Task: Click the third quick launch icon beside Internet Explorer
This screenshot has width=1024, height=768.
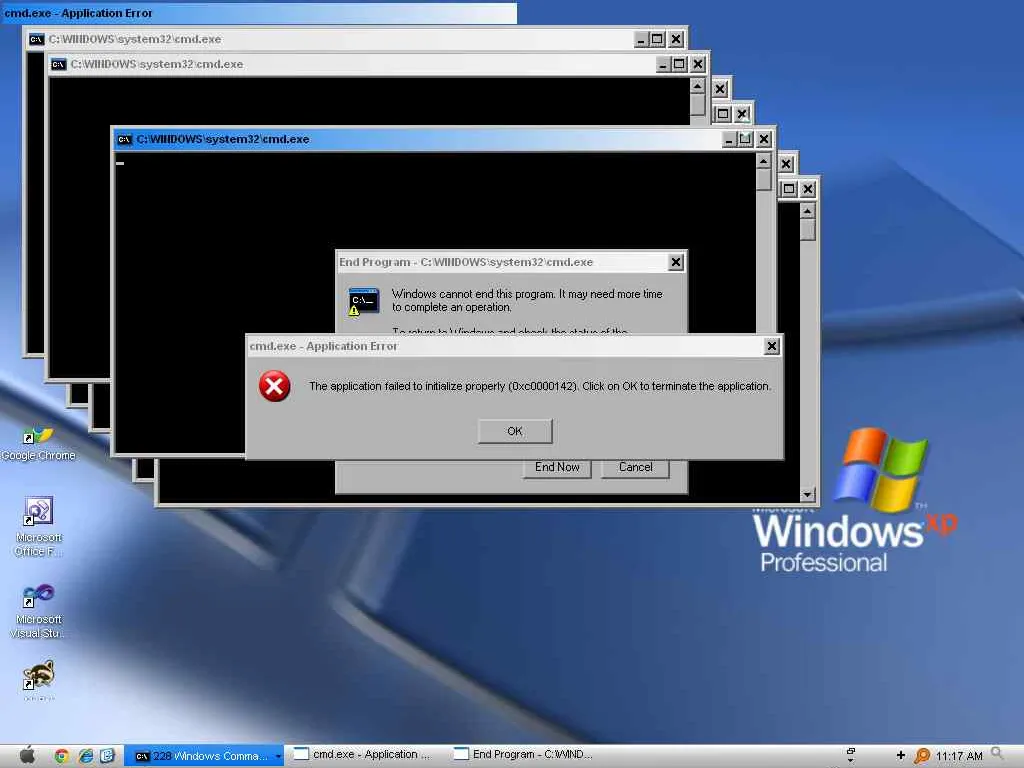Action: pyautogui.click(x=108, y=756)
